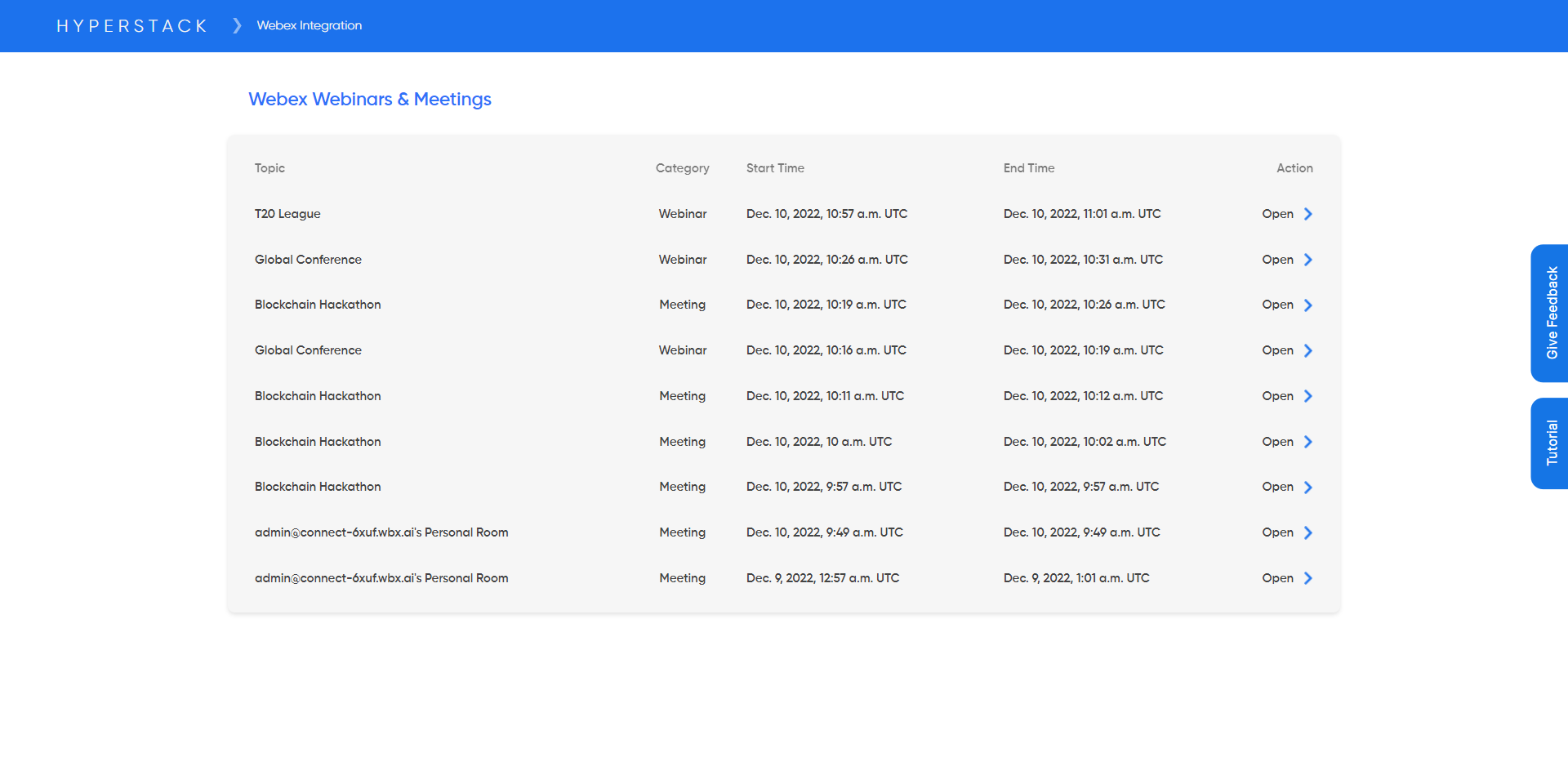1568x766 pixels.
Task: Open Global Conference starting 10:16 a.m.
Action: coord(1277,350)
